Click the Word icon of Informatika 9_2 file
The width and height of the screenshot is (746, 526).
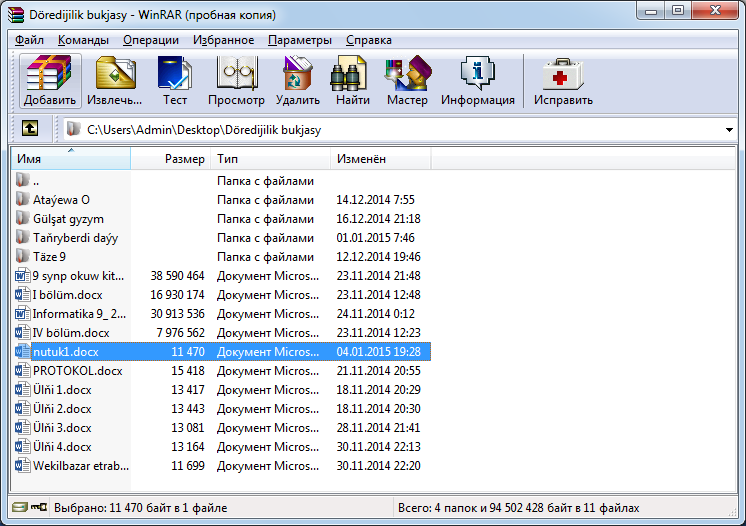(22, 313)
